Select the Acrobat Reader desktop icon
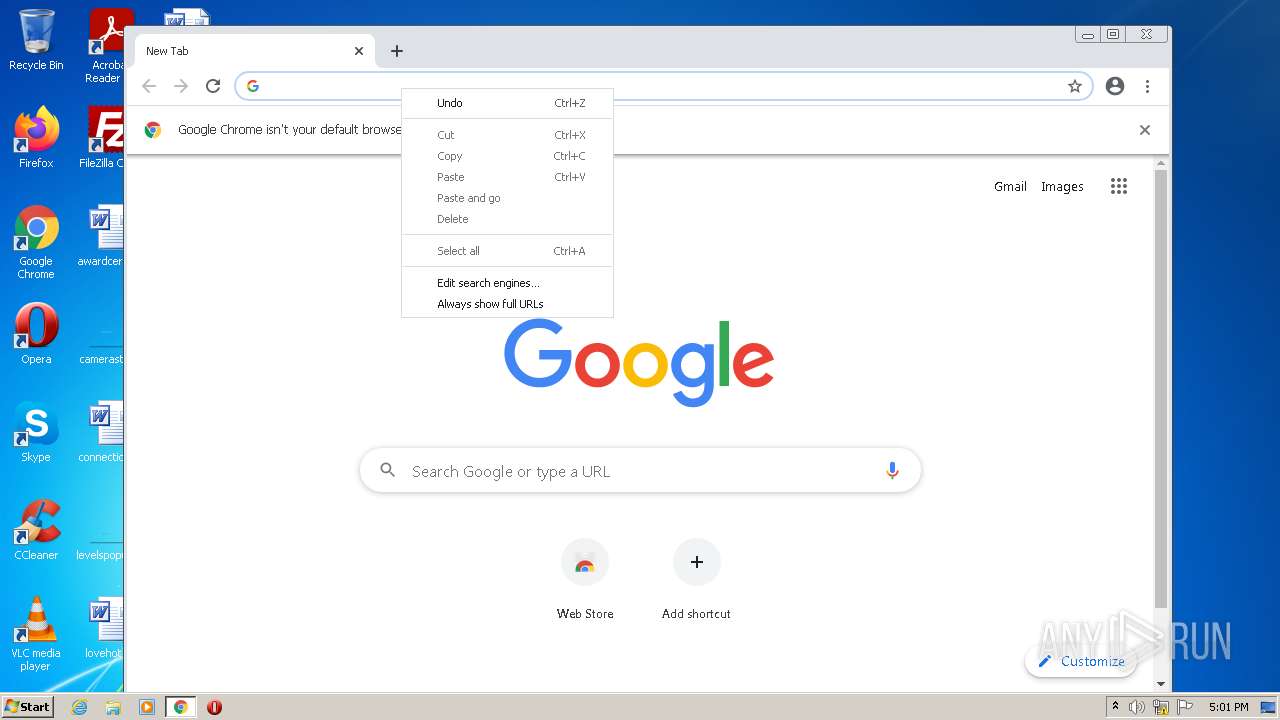 pyautogui.click(x=107, y=46)
